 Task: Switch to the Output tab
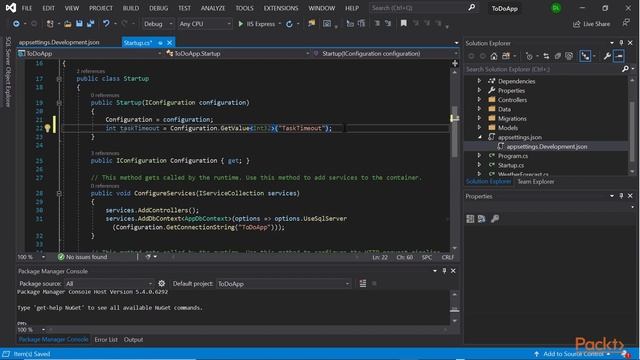[133, 340]
